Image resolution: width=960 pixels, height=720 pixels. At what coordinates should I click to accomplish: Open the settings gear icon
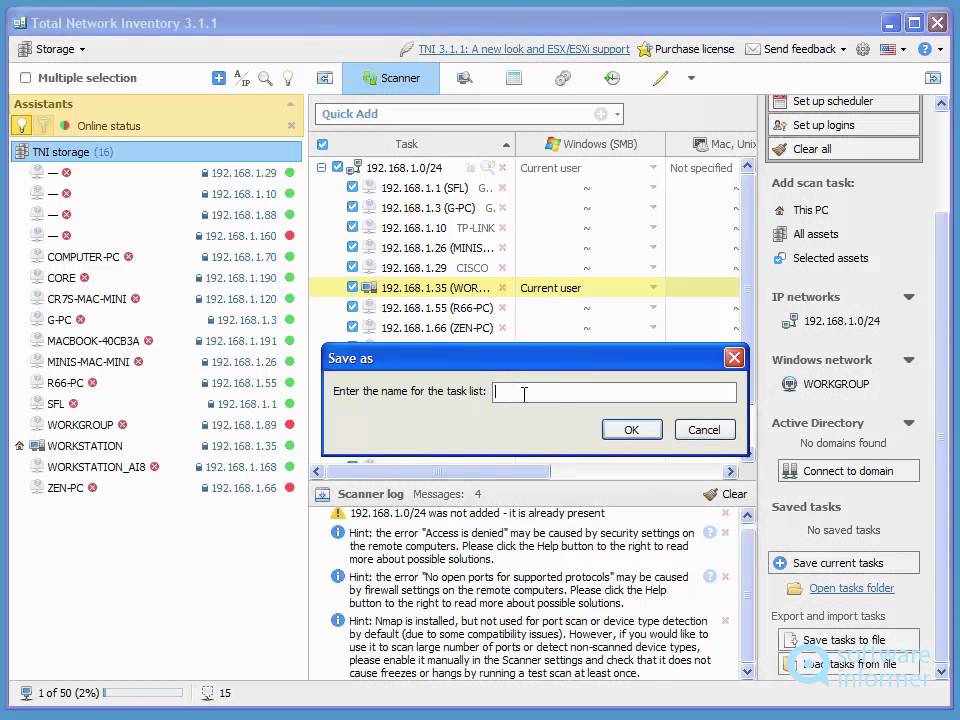point(863,49)
